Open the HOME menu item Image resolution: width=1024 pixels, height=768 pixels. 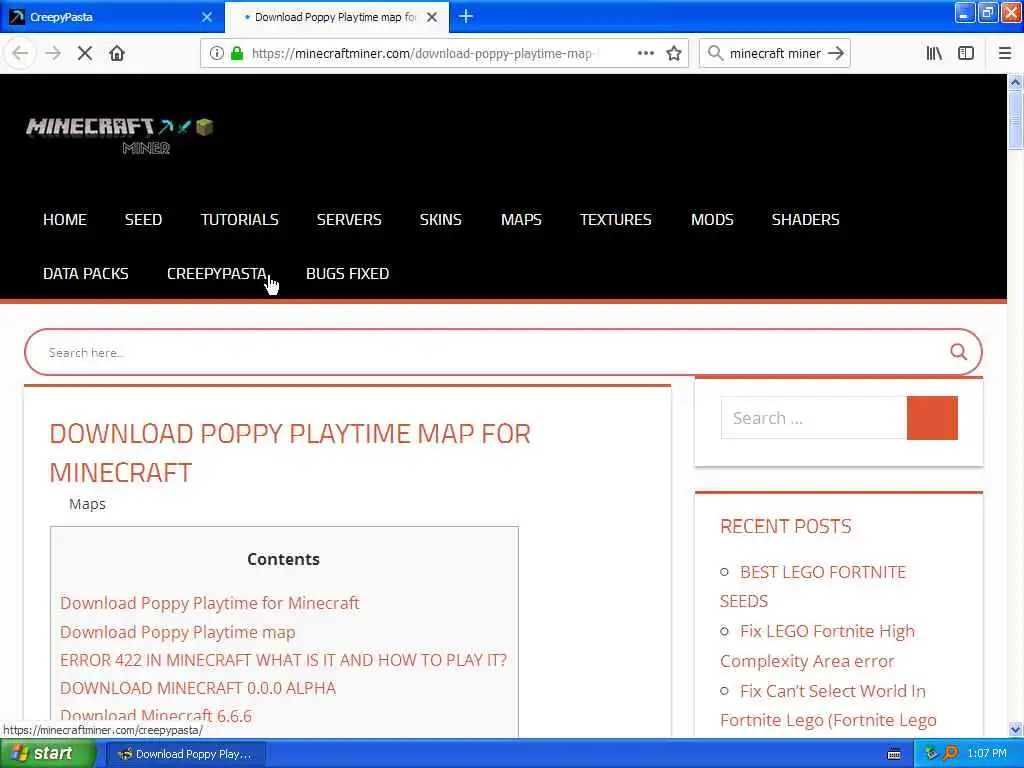(65, 219)
